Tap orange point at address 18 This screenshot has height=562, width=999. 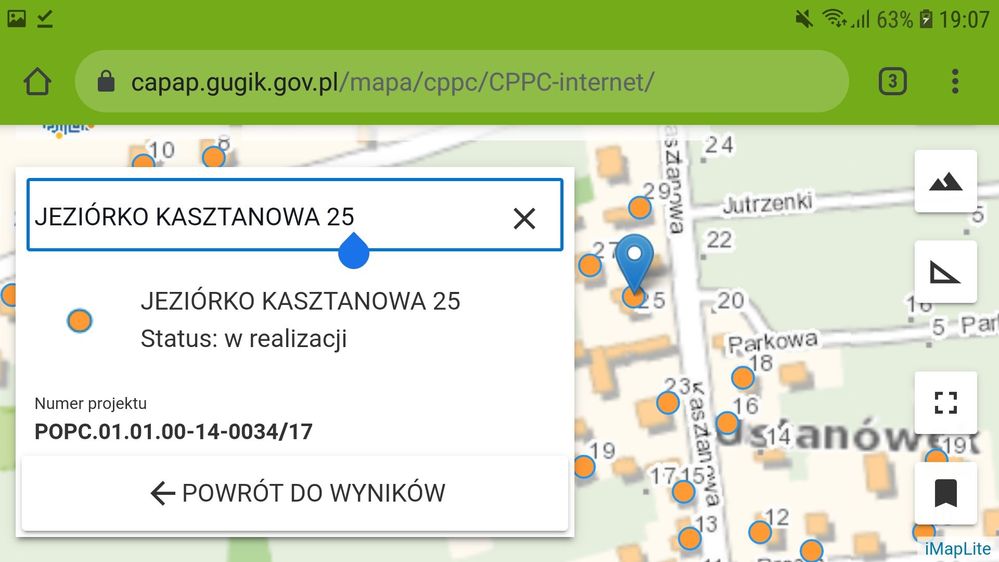tap(742, 378)
